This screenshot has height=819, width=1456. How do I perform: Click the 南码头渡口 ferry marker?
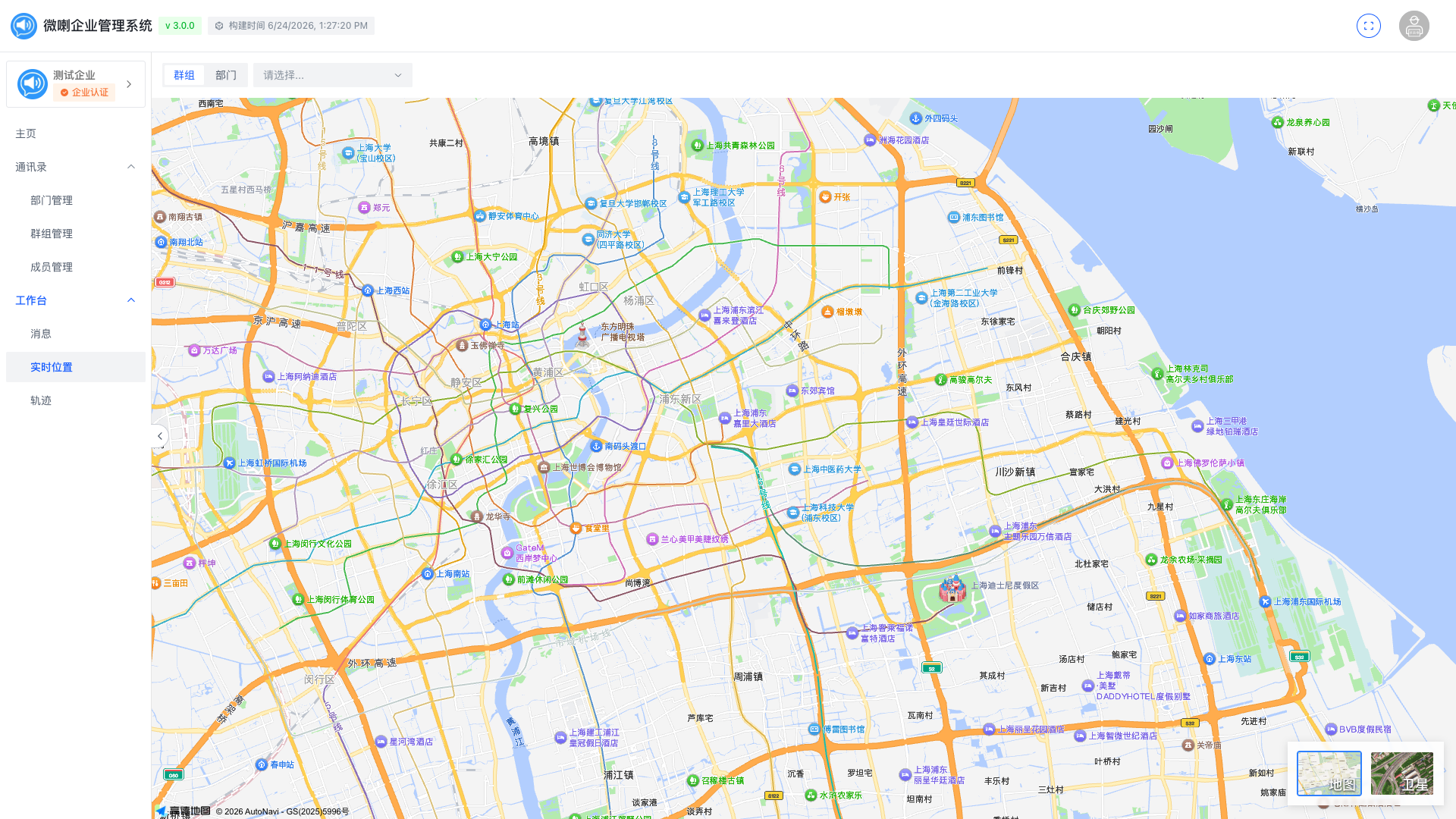point(596,446)
